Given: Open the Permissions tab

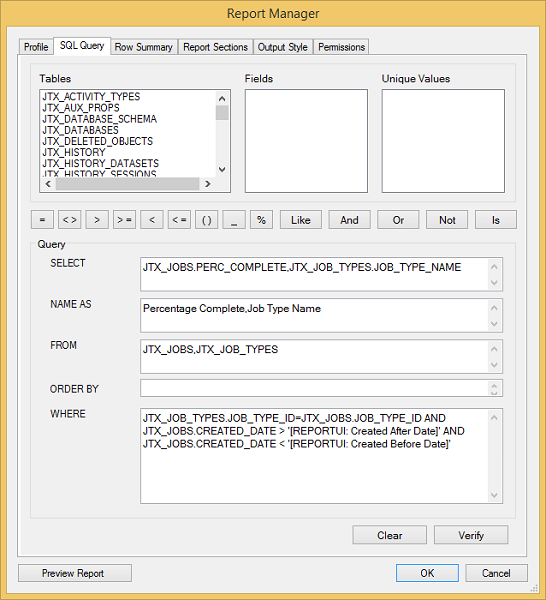Looking at the screenshot, I should [x=341, y=47].
